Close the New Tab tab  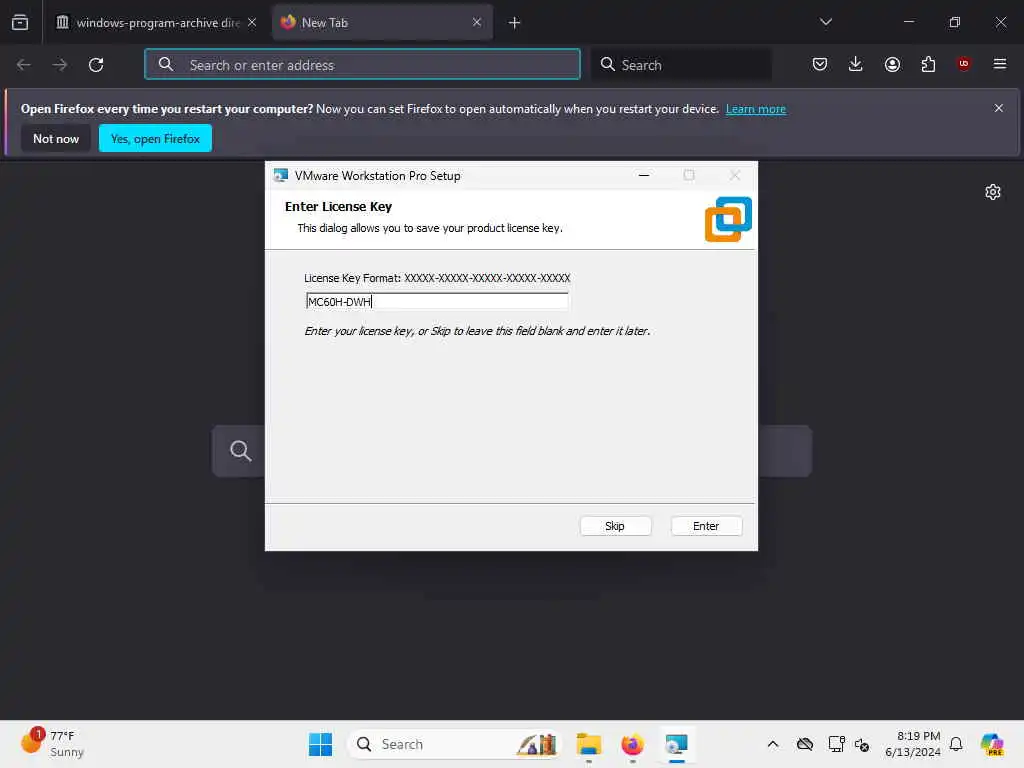click(x=477, y=22)
